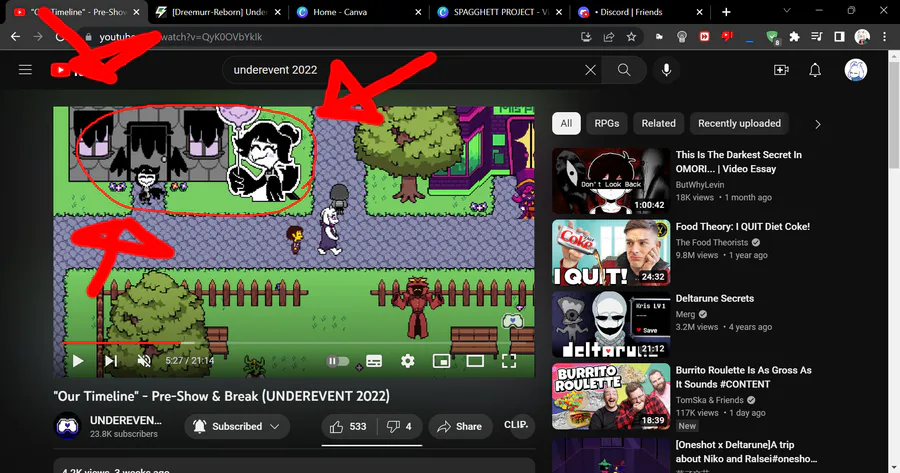Viewport: 900px width, 473px height.
Task: Open the UNDEREVENT channel name link
Action: pos(126,421)
